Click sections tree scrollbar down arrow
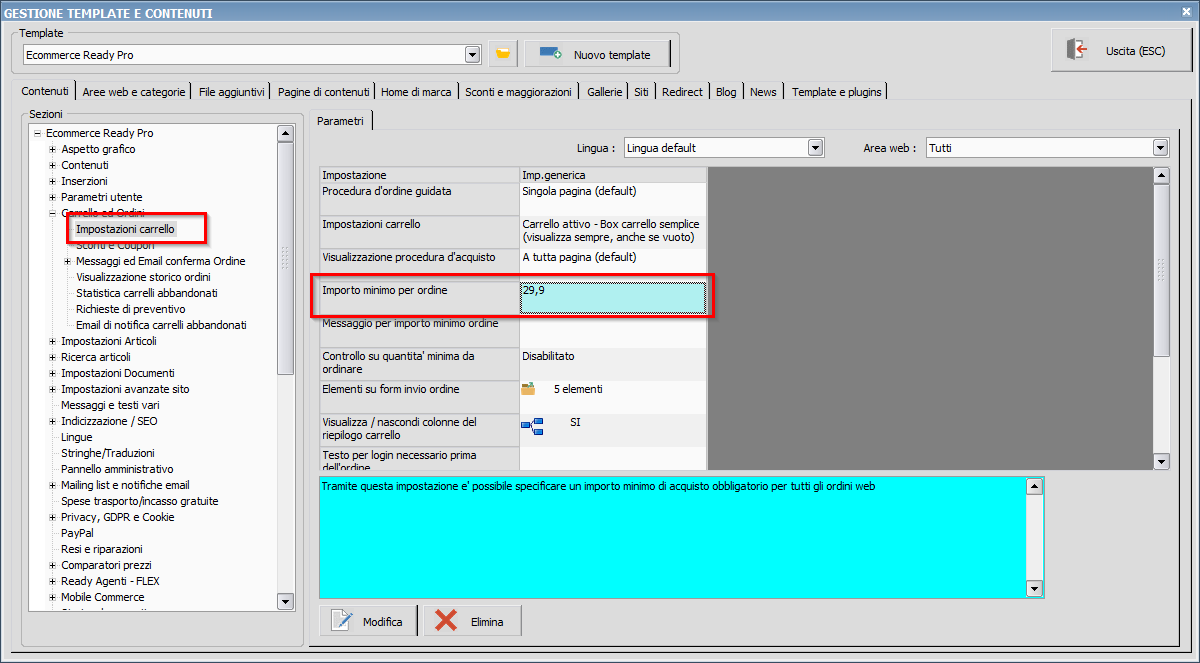 (285, 602)
